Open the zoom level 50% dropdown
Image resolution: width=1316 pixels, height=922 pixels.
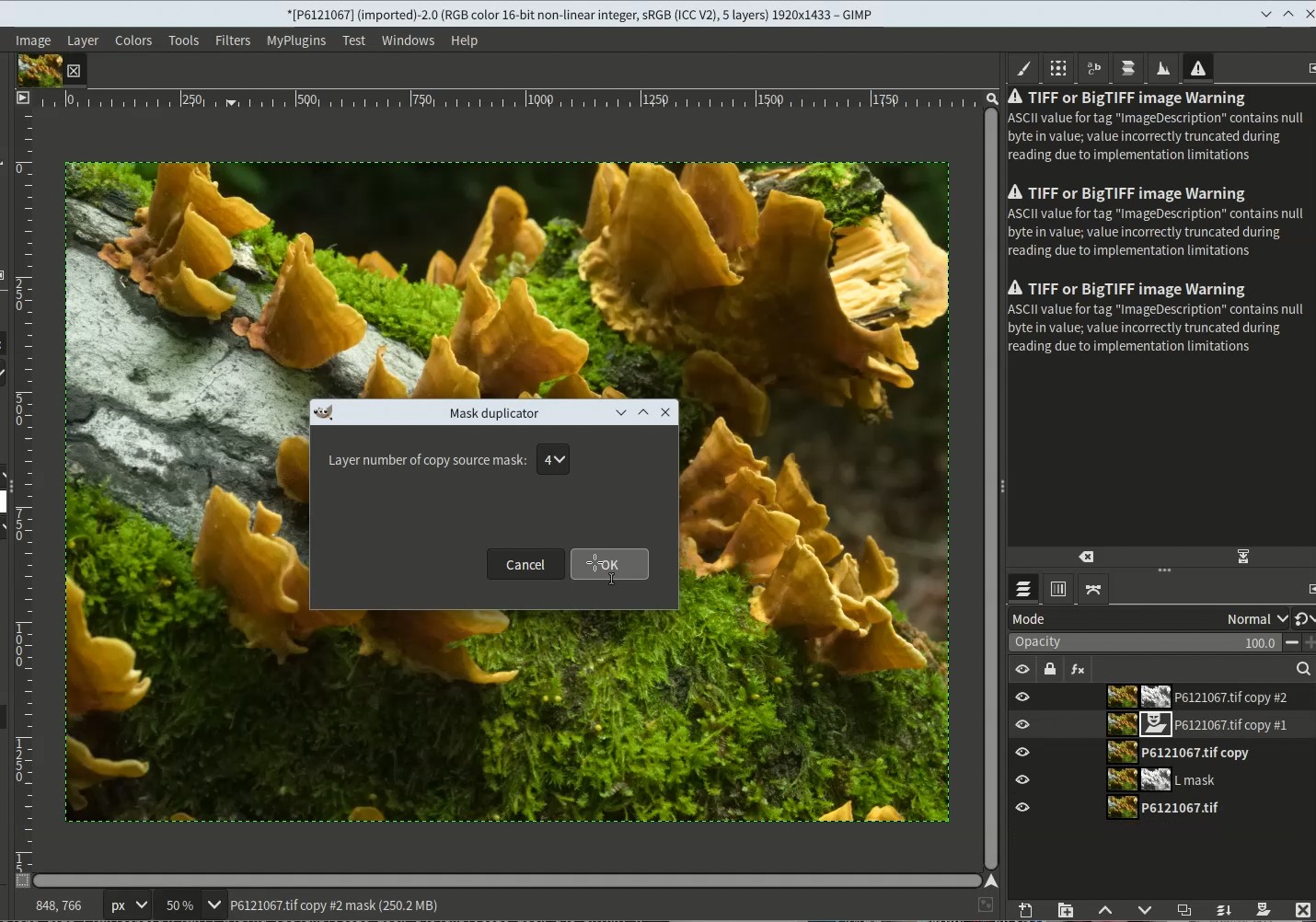214,905
